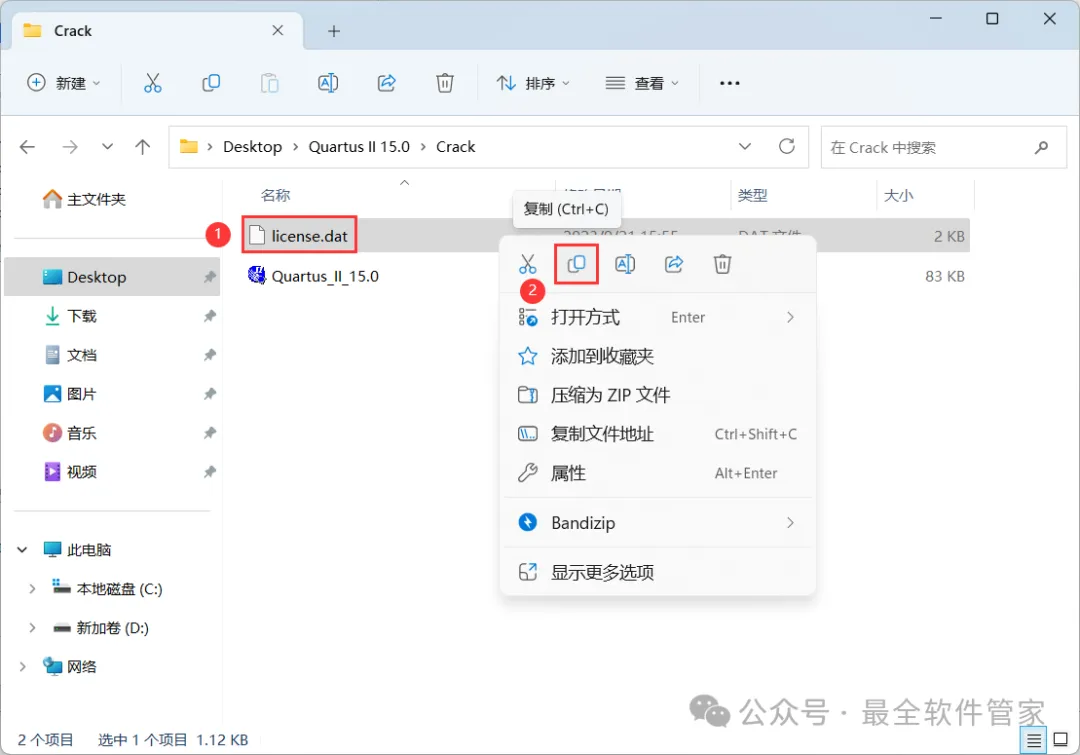
Task: Click Cut icon in context menu
Action: pyautogui.click(x=528, y=264)
